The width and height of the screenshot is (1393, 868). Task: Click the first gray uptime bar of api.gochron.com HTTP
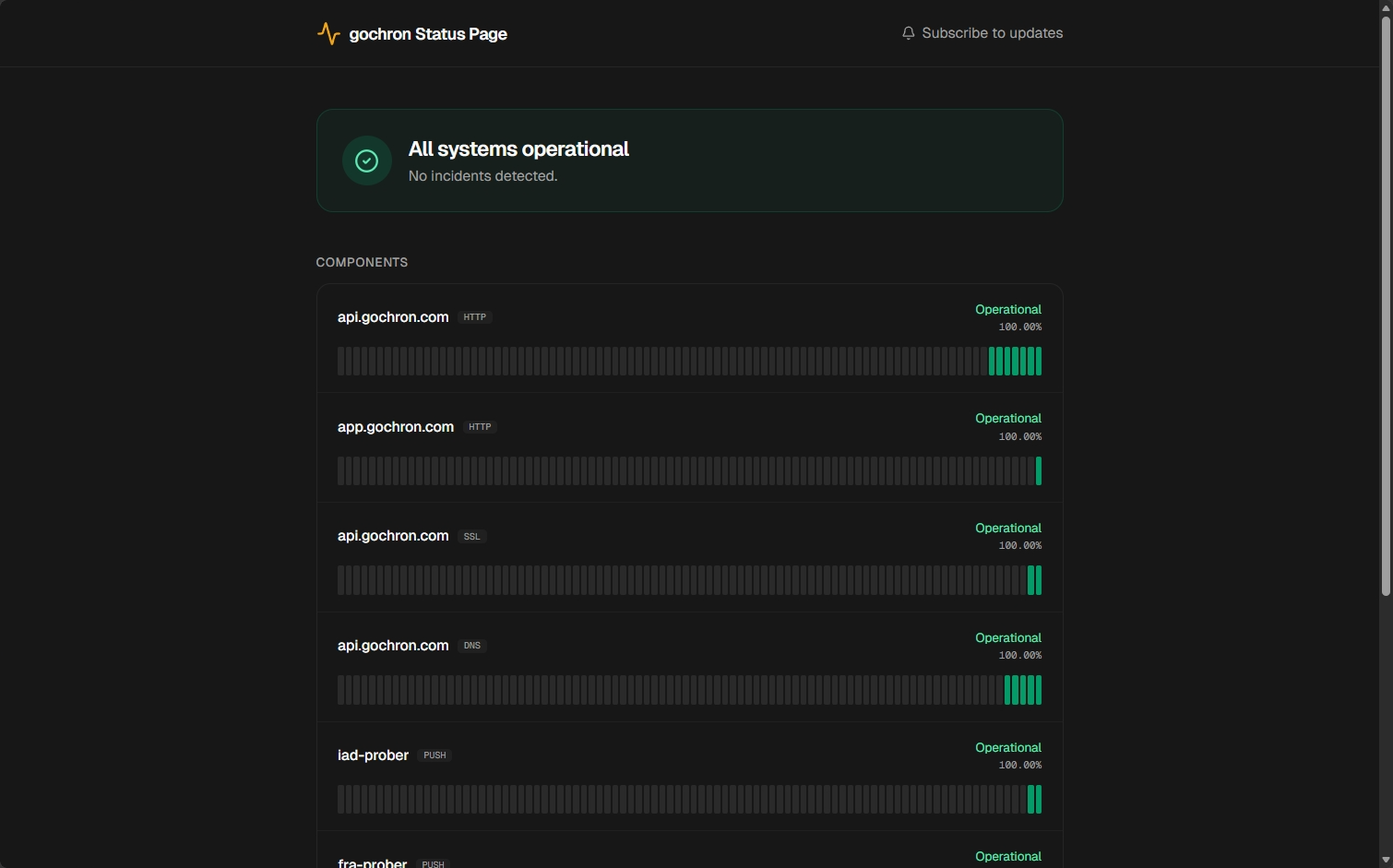340,362
